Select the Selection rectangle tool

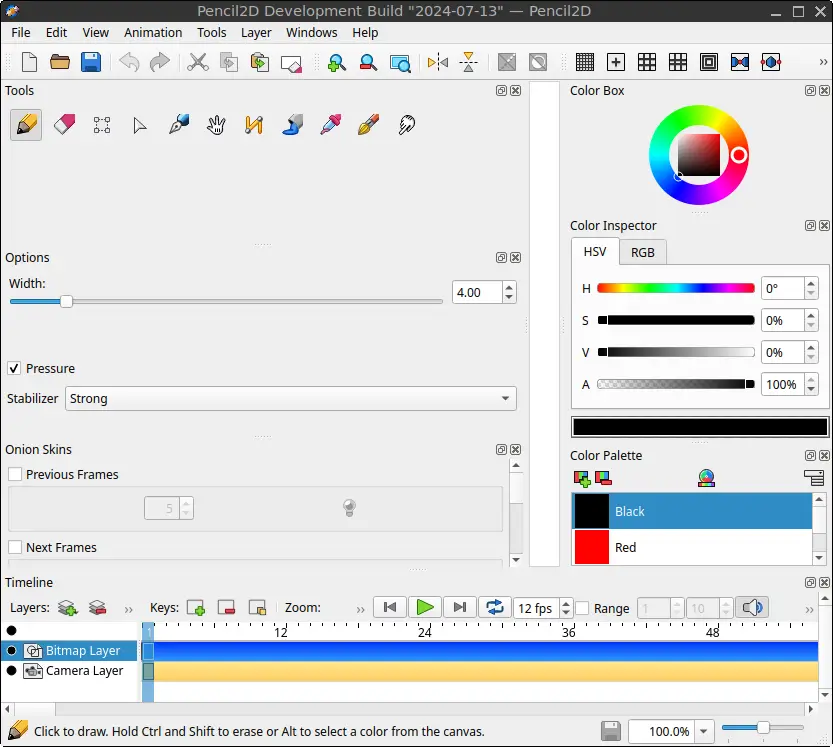tap(102, 125)
